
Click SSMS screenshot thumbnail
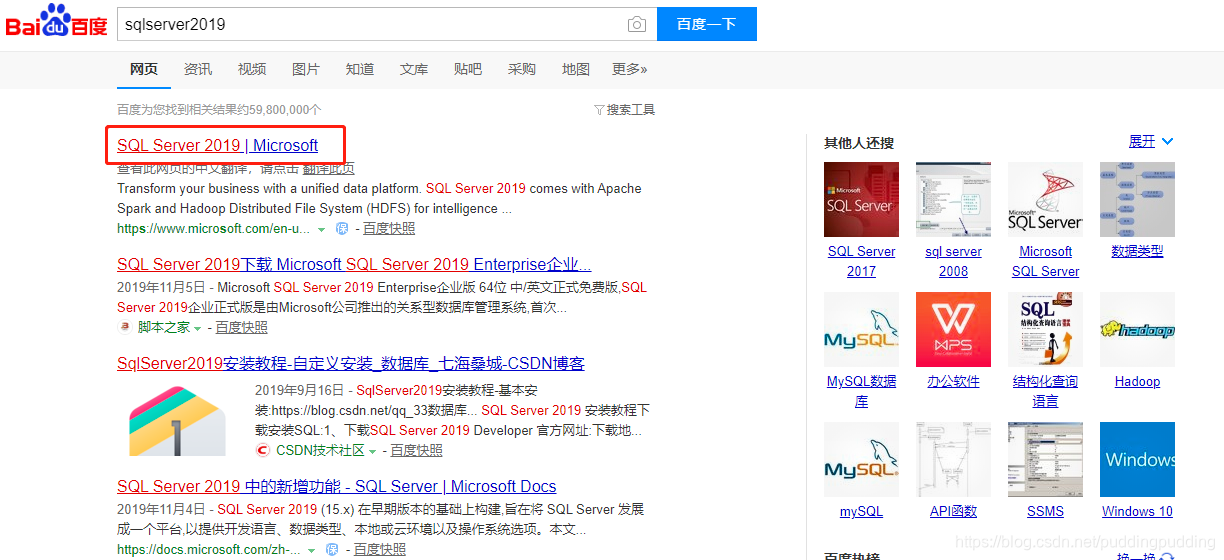pyautogui.click(x=1045, y=459)
